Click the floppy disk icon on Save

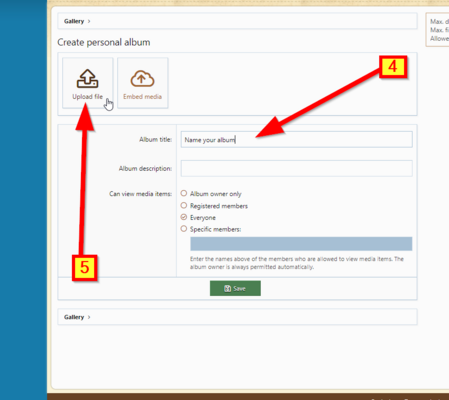point(228,289)
